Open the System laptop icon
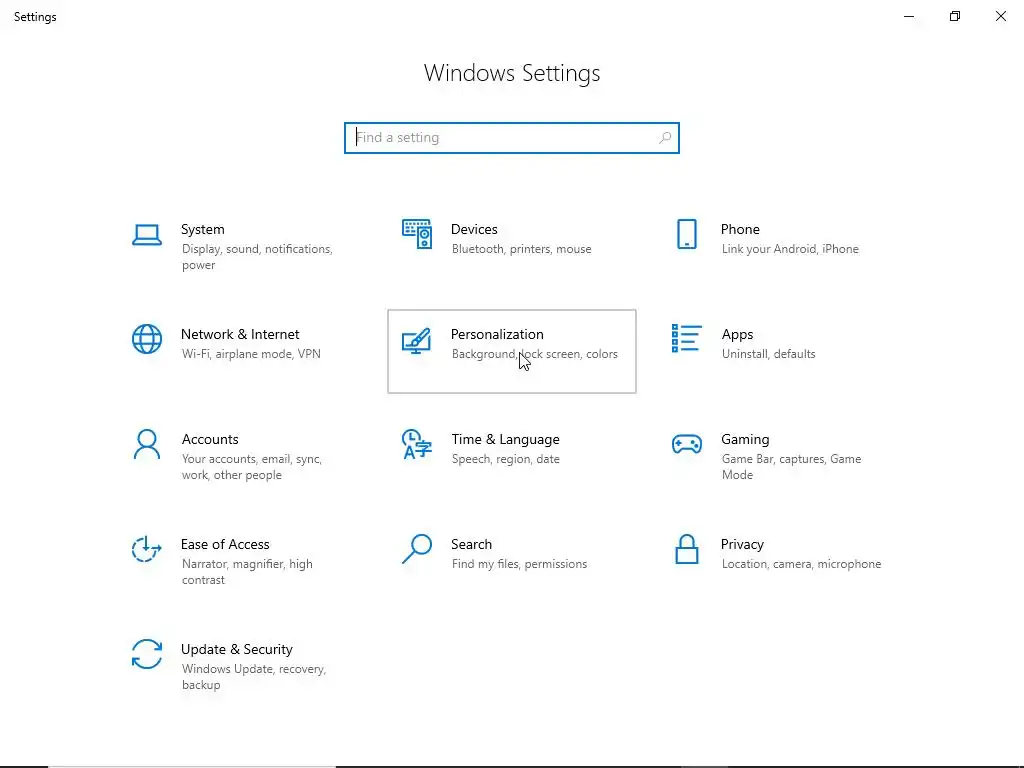This screenshot has width=1024, height=768. tap(147, 234)
